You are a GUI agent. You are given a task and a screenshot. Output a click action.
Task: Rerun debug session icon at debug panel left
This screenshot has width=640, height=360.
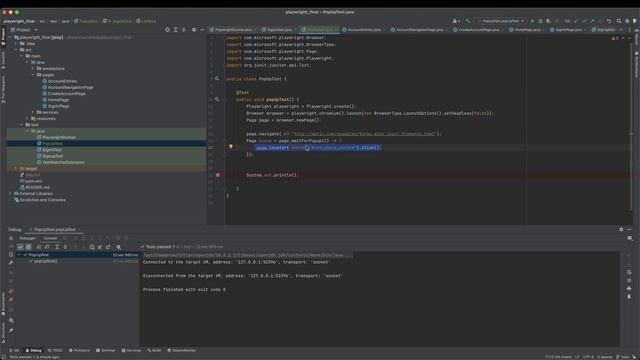pos(11,238)
